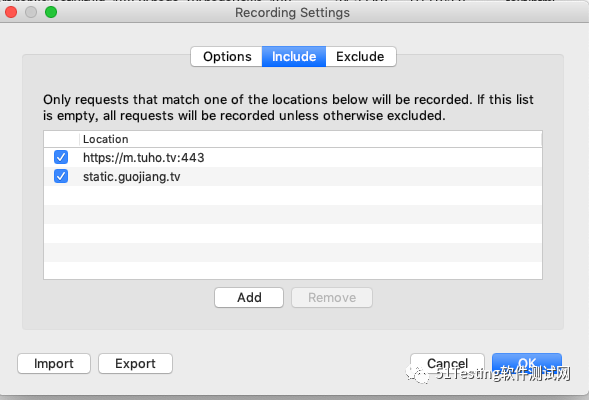Switch to the Options tab
Image resolution: width=589 pixels, height=400 pixels.
coord(227,57)
